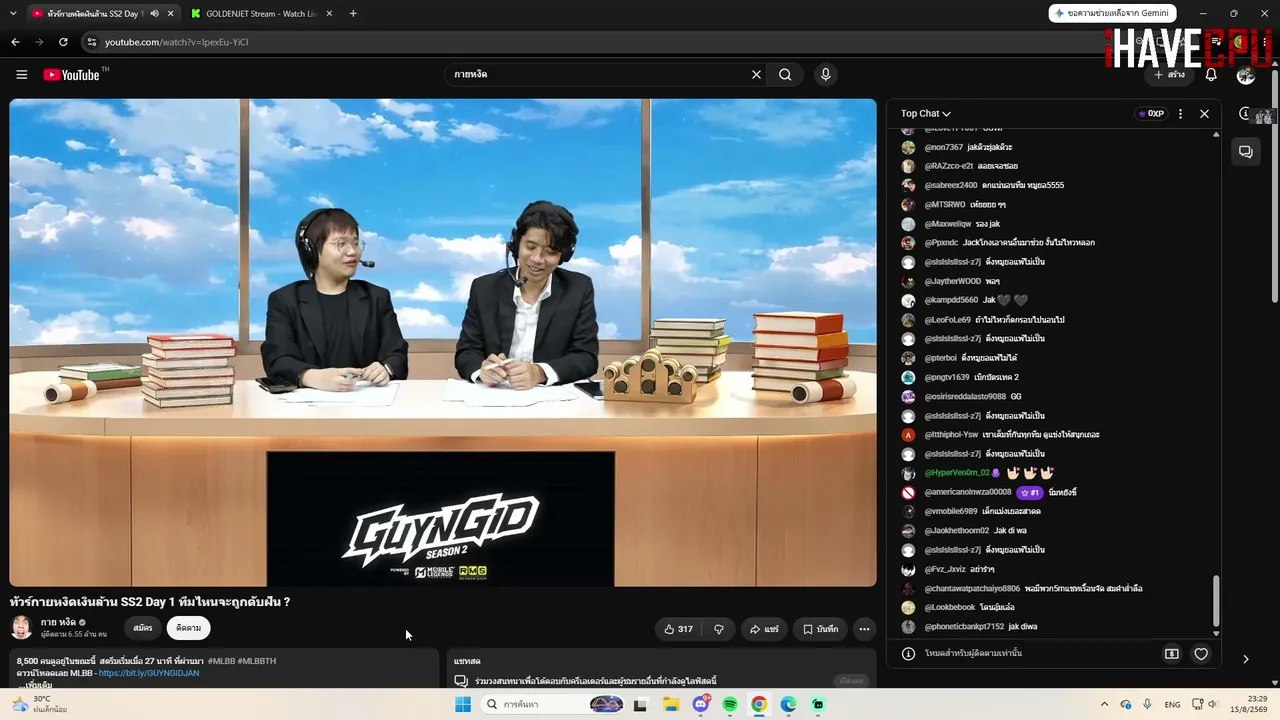Open the 0XP crown points badge
The width and height of the screenshot is (1280, 720).
click(1150, 114)
